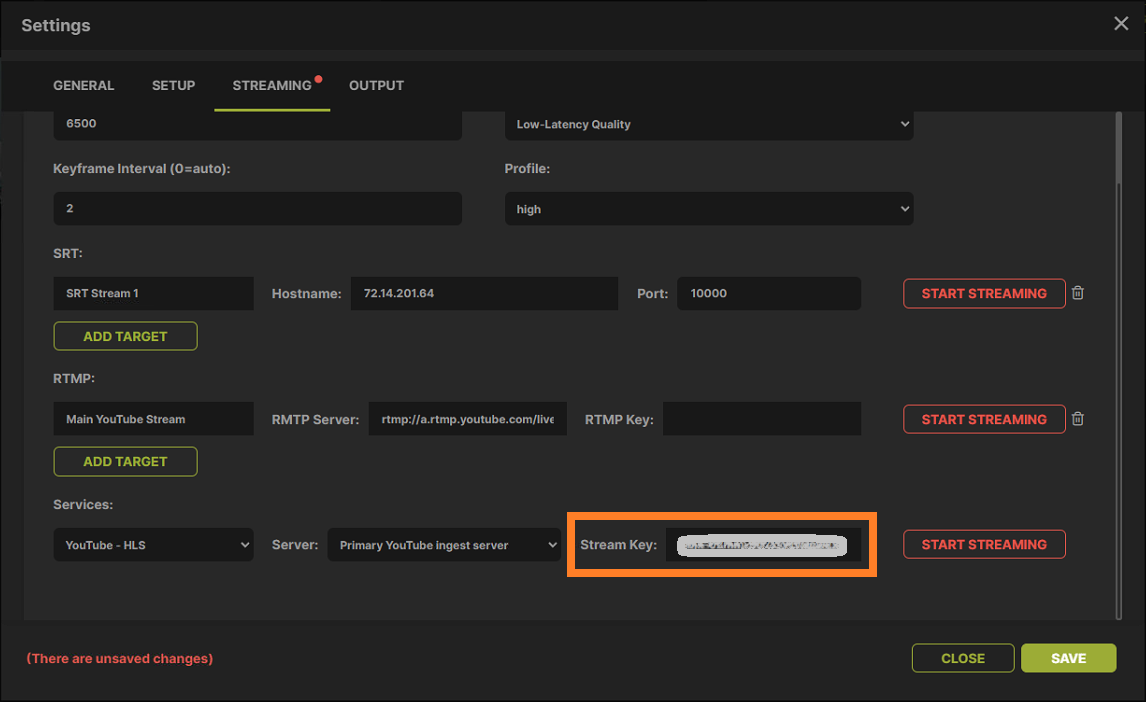Save the settings changes

coord(1069,658)
